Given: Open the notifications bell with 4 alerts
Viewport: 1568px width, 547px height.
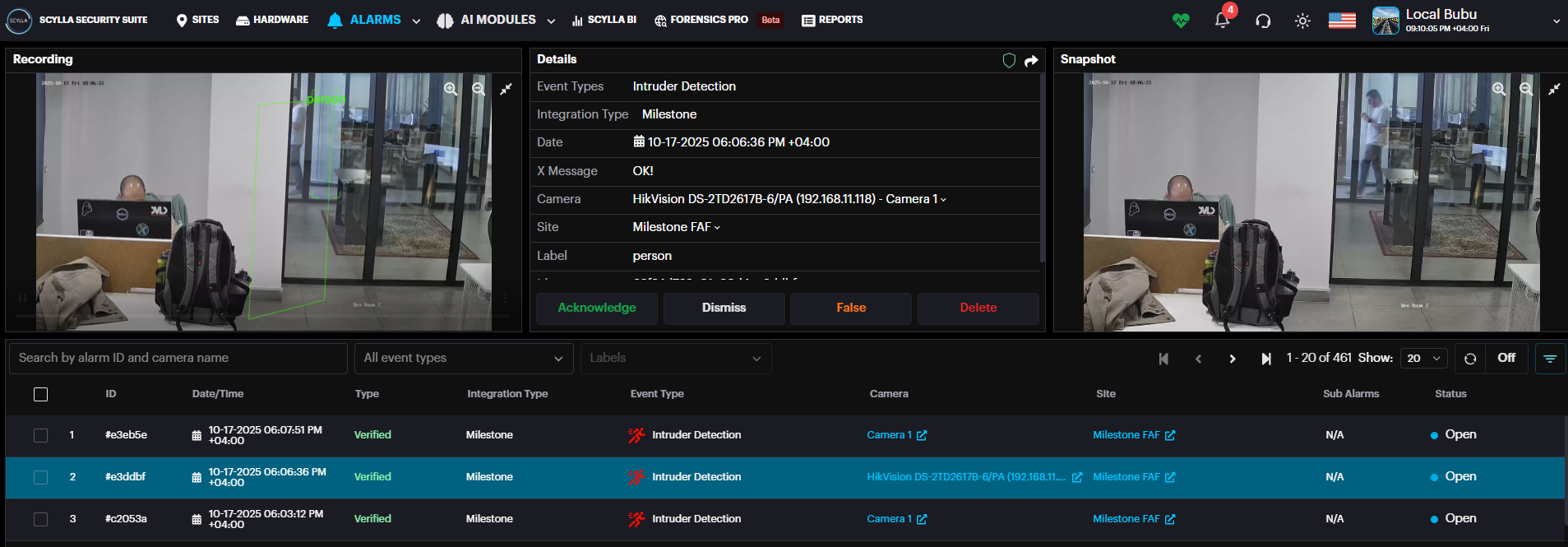Looking at the screenshot, I should pyautogui.click(x=1222, y=21).
